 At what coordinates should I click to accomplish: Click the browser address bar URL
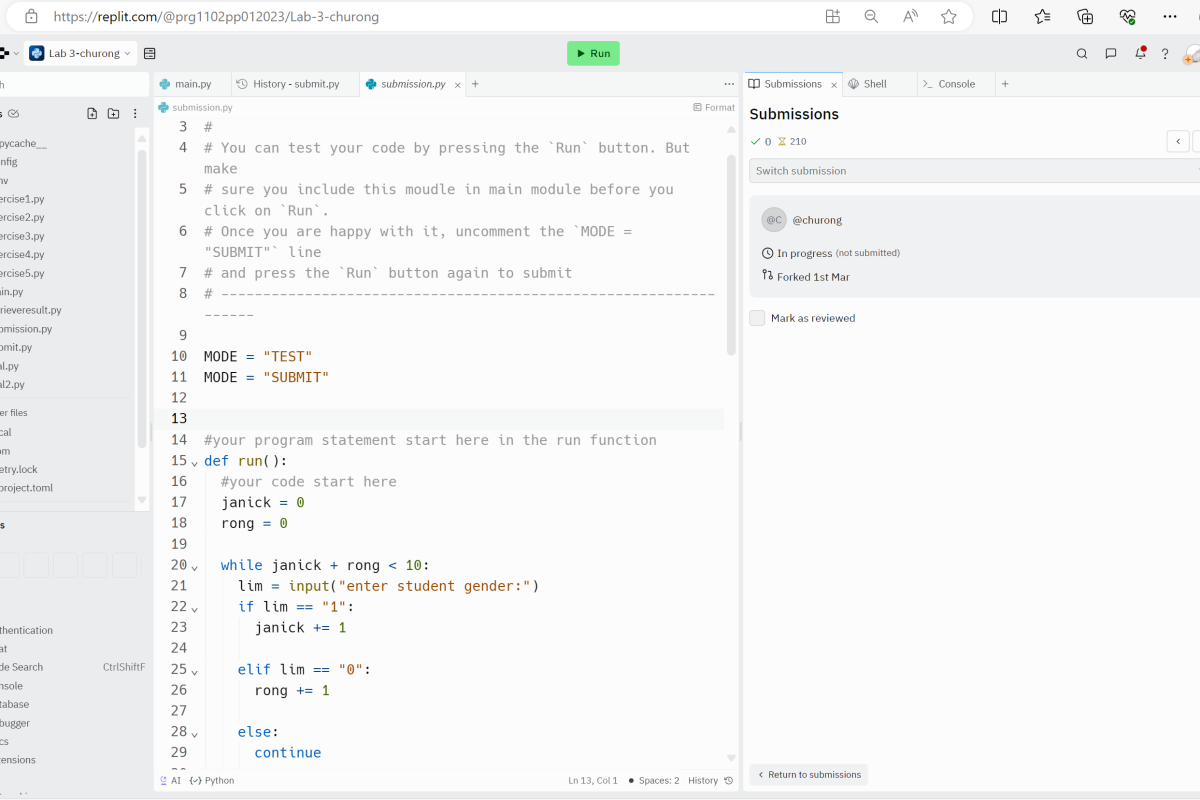point(216,17)
